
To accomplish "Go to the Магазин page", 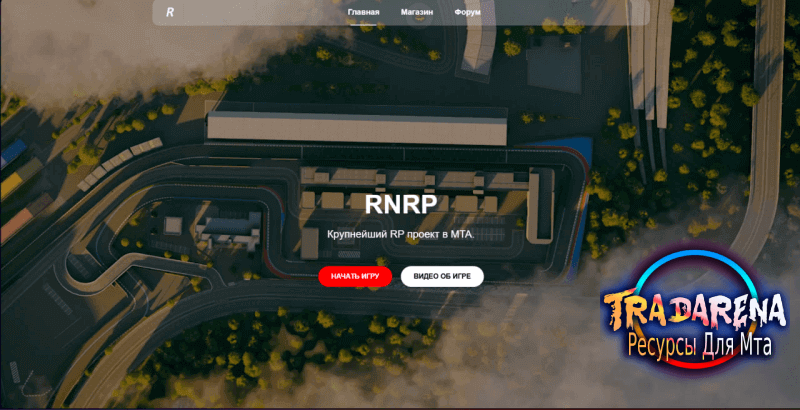I will pos(417,12).
